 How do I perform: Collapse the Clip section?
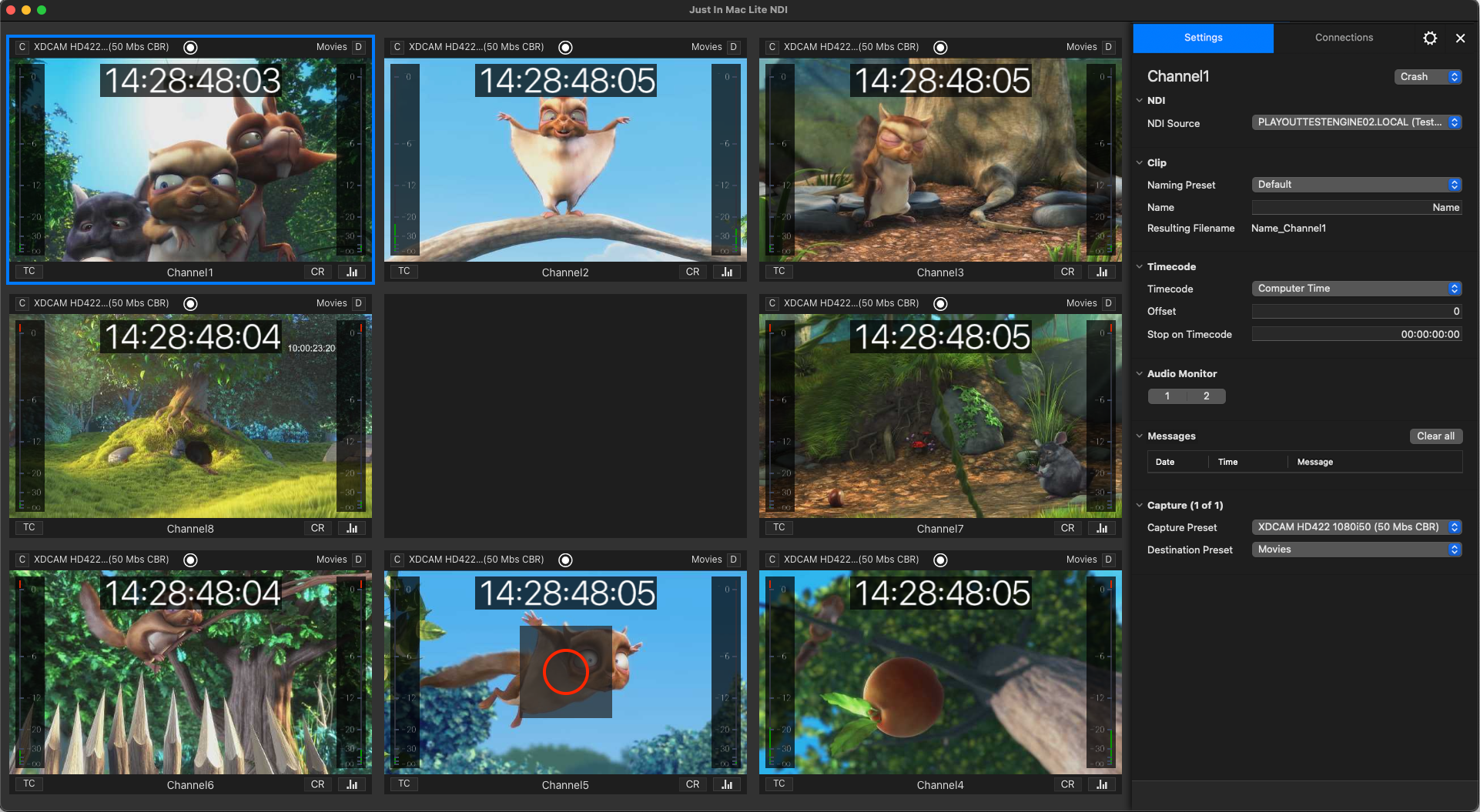[1140, 163]
